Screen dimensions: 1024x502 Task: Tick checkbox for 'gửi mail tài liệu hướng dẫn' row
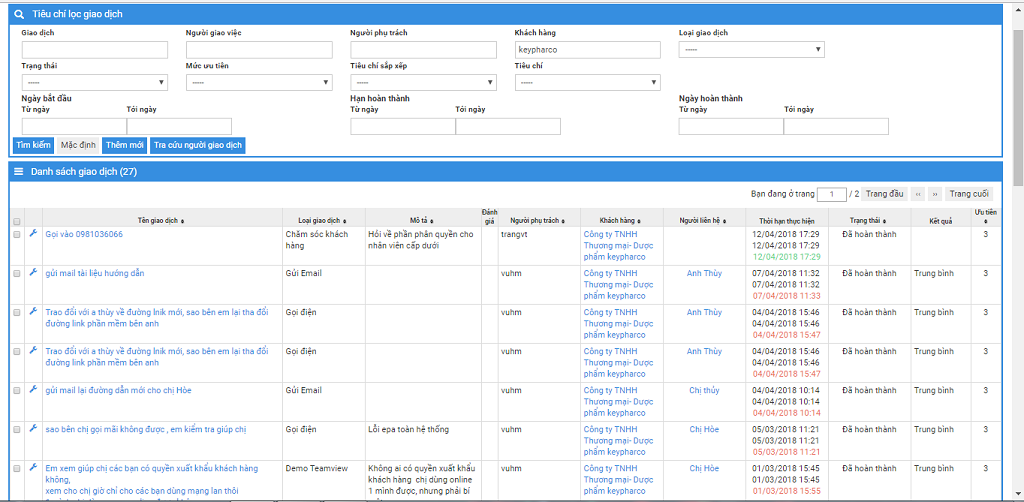click(17, 274)
